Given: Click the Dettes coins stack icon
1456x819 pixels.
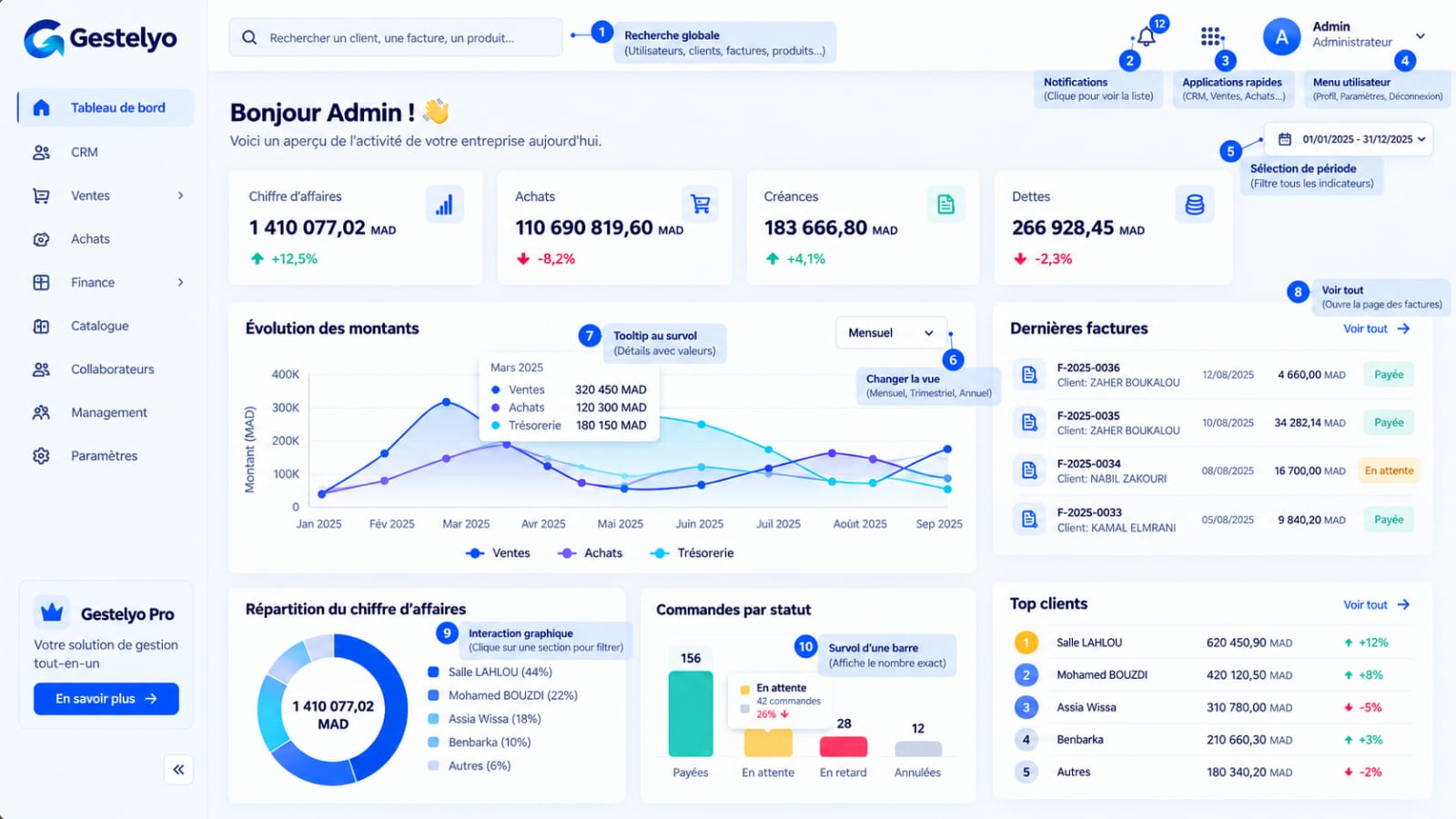Looking at the screenshot, I should (1195, 205).
